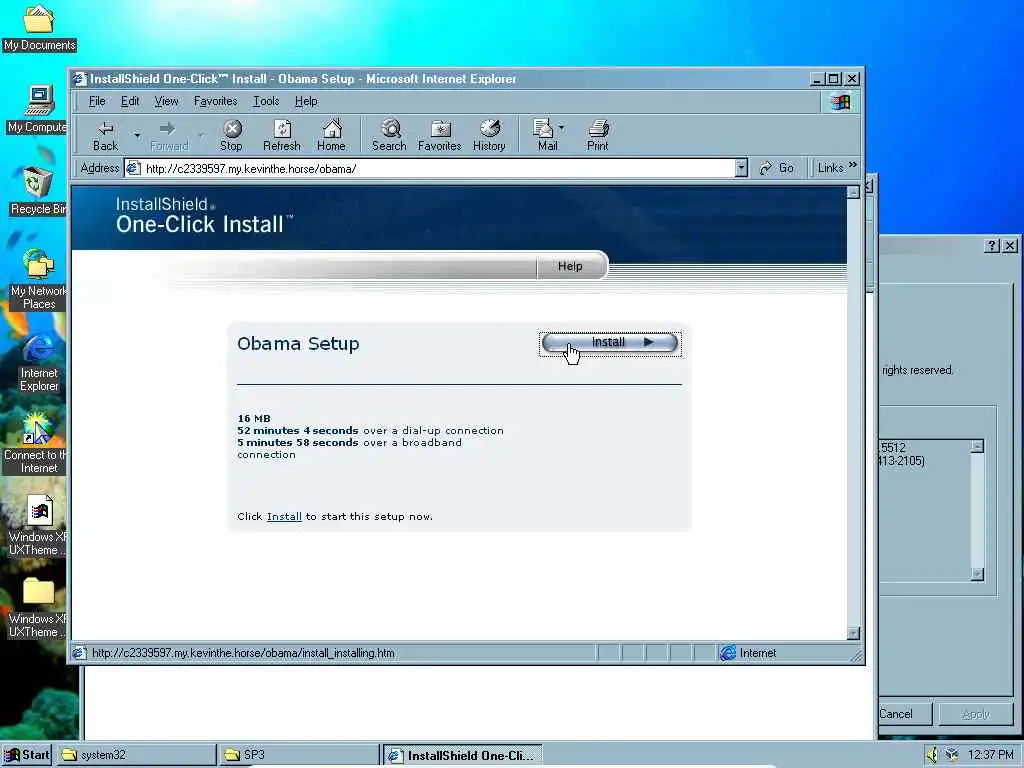This screenshot has height=768, width=1024.
Task: Click background dialog list scrollbar up arrow
Action: coord(977,446)
